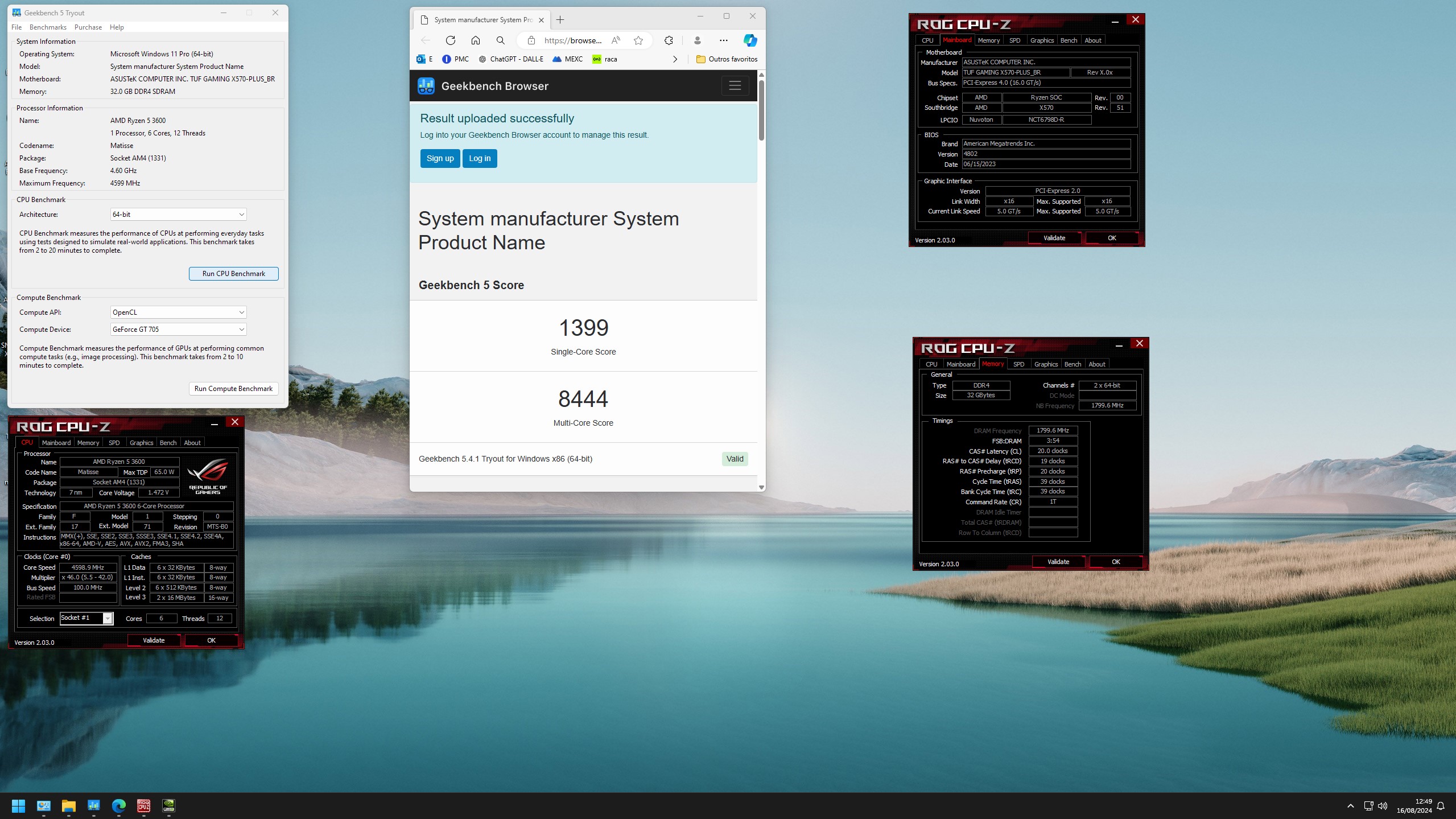This screenshot has width=1456, height=819.
Task: Open Geekbench Help menu
Action: tap(117, 27)
